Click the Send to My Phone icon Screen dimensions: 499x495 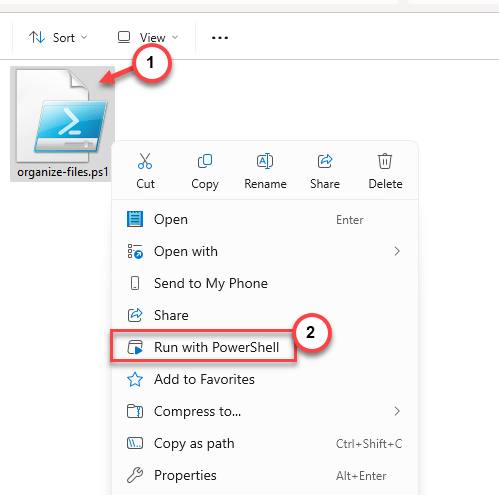click(135, 283)
